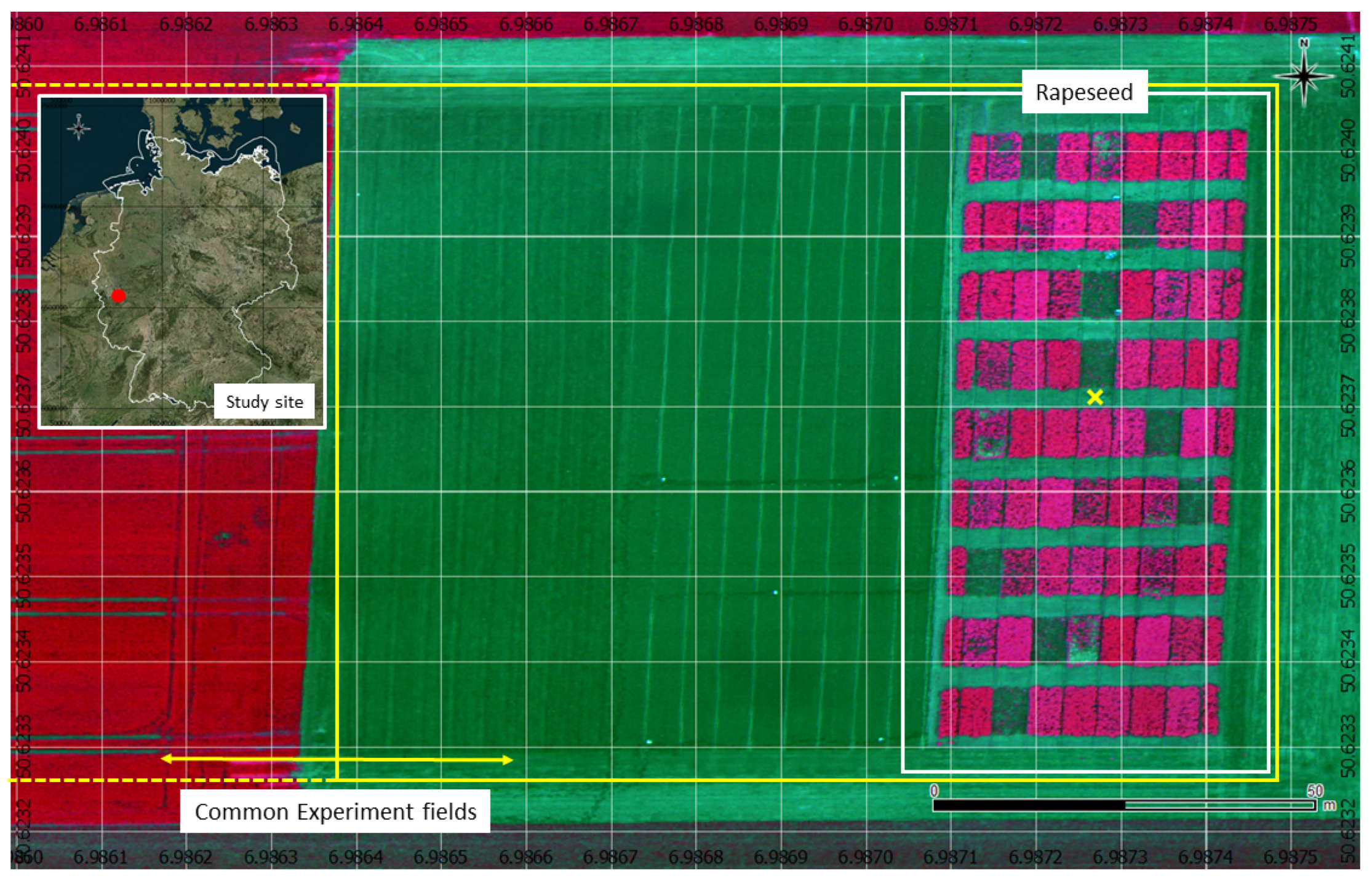This screenshot has width=1372, height=881.
Task: Click the black-and-white scale bar
Action: coord(1124,805)
